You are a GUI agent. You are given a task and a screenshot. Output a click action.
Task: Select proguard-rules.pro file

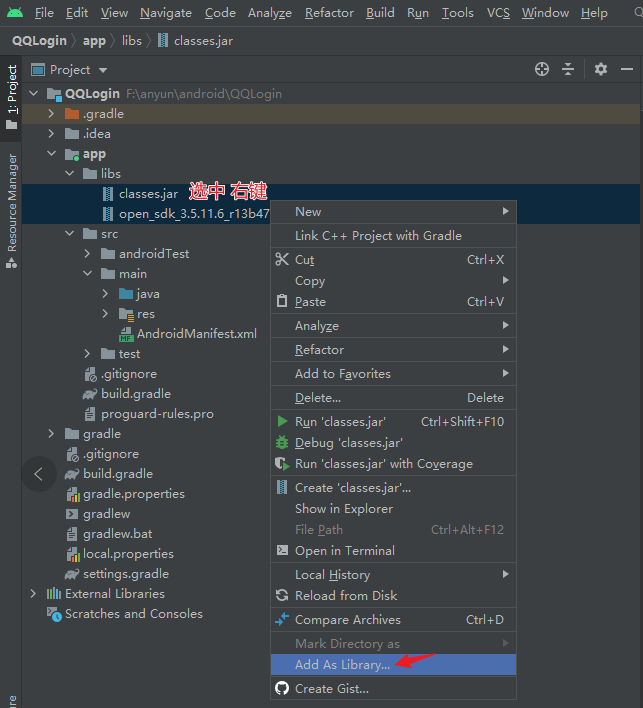click(157, 414)
